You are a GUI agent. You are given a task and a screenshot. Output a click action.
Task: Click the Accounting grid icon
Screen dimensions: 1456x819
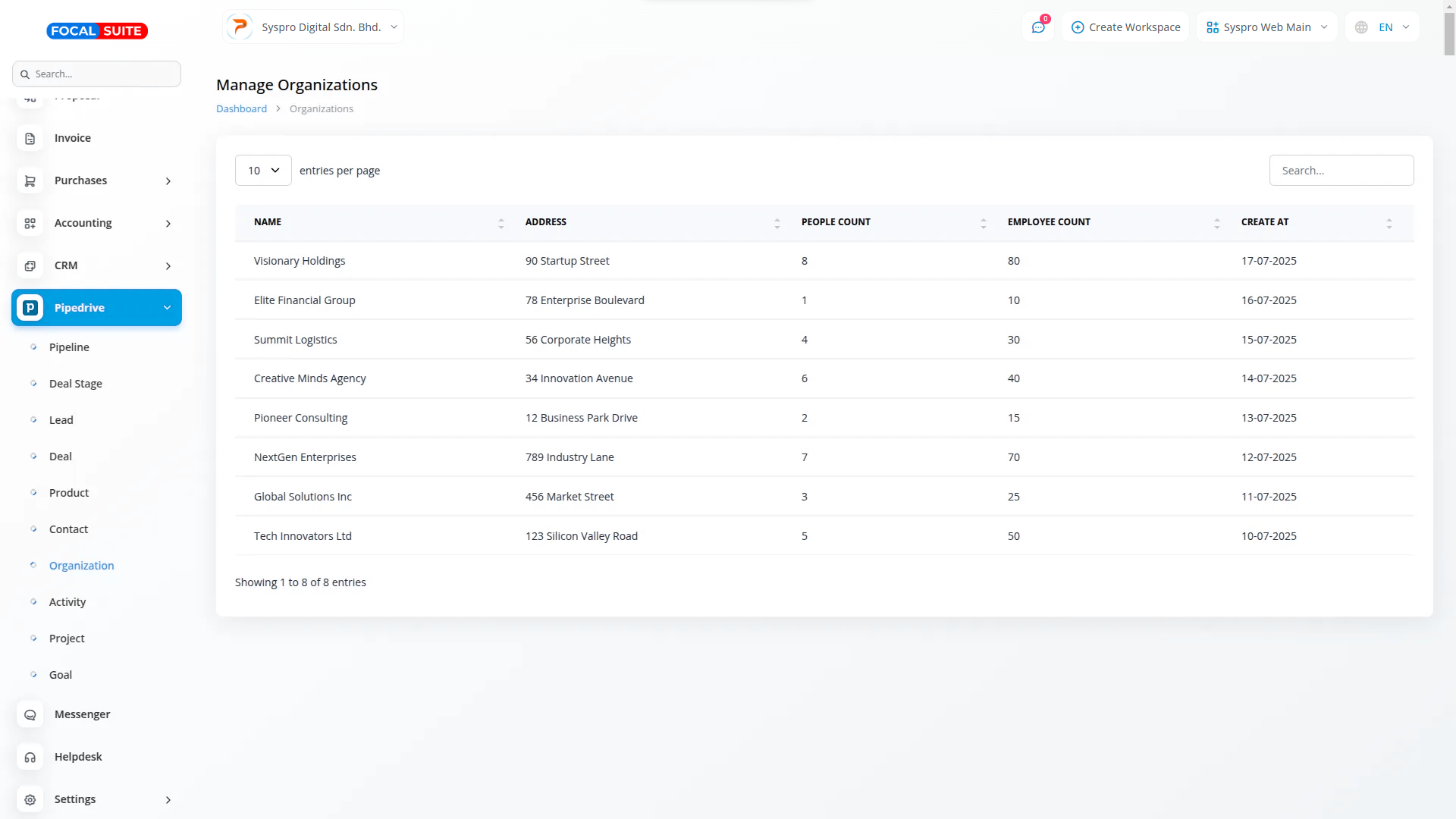pyautogui.click(x=30, y=224)
